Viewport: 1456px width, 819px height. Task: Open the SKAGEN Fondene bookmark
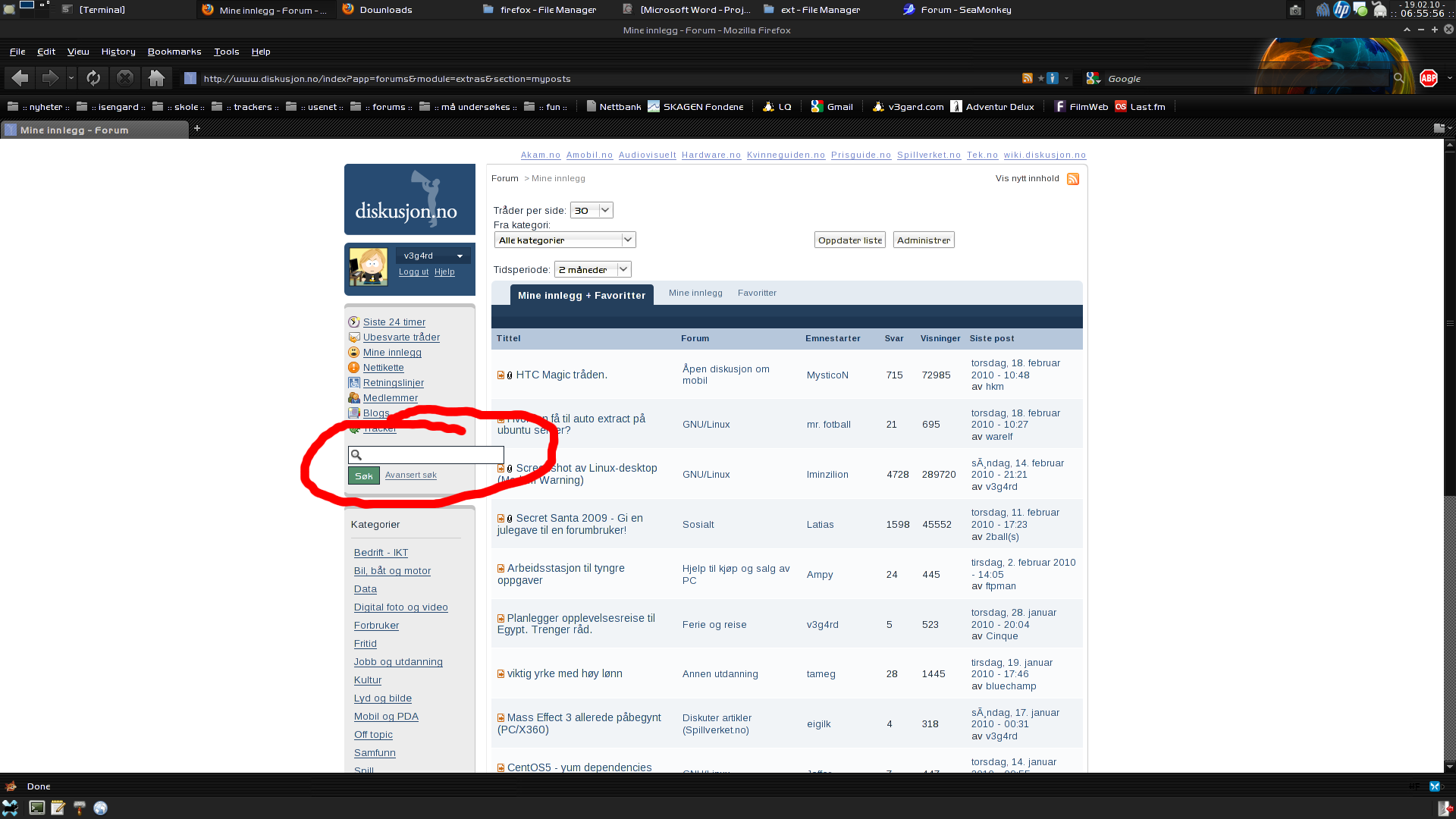click(695, 107)
